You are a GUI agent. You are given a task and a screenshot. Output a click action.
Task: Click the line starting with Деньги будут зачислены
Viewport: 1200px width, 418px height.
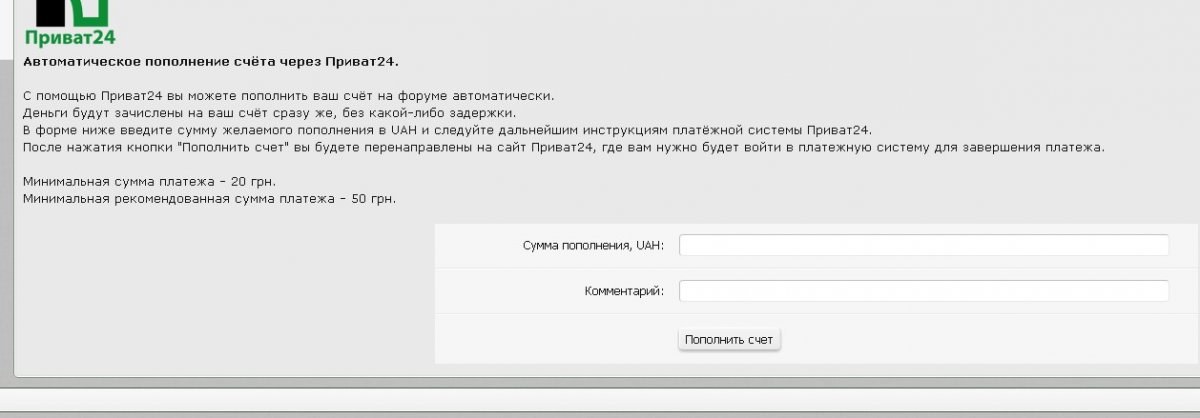(x=269, y=113)
